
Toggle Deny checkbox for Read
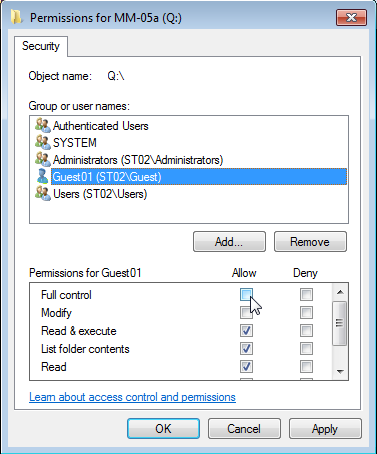pos(306,367)
